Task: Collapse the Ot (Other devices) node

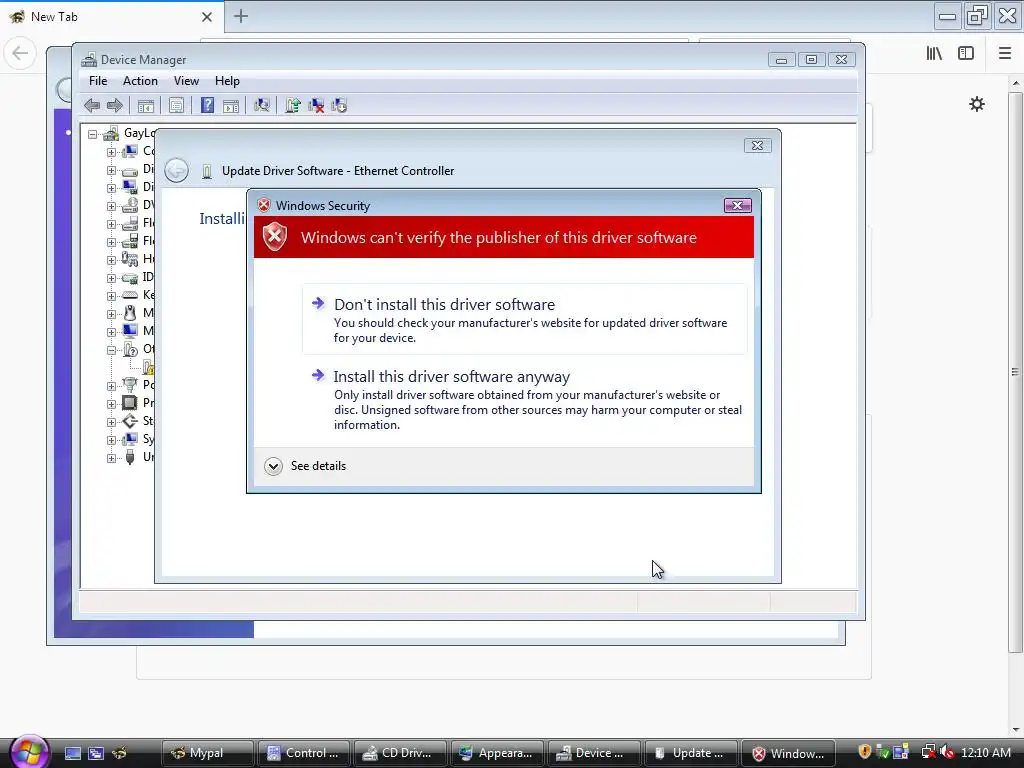Action: coord(111,350)
